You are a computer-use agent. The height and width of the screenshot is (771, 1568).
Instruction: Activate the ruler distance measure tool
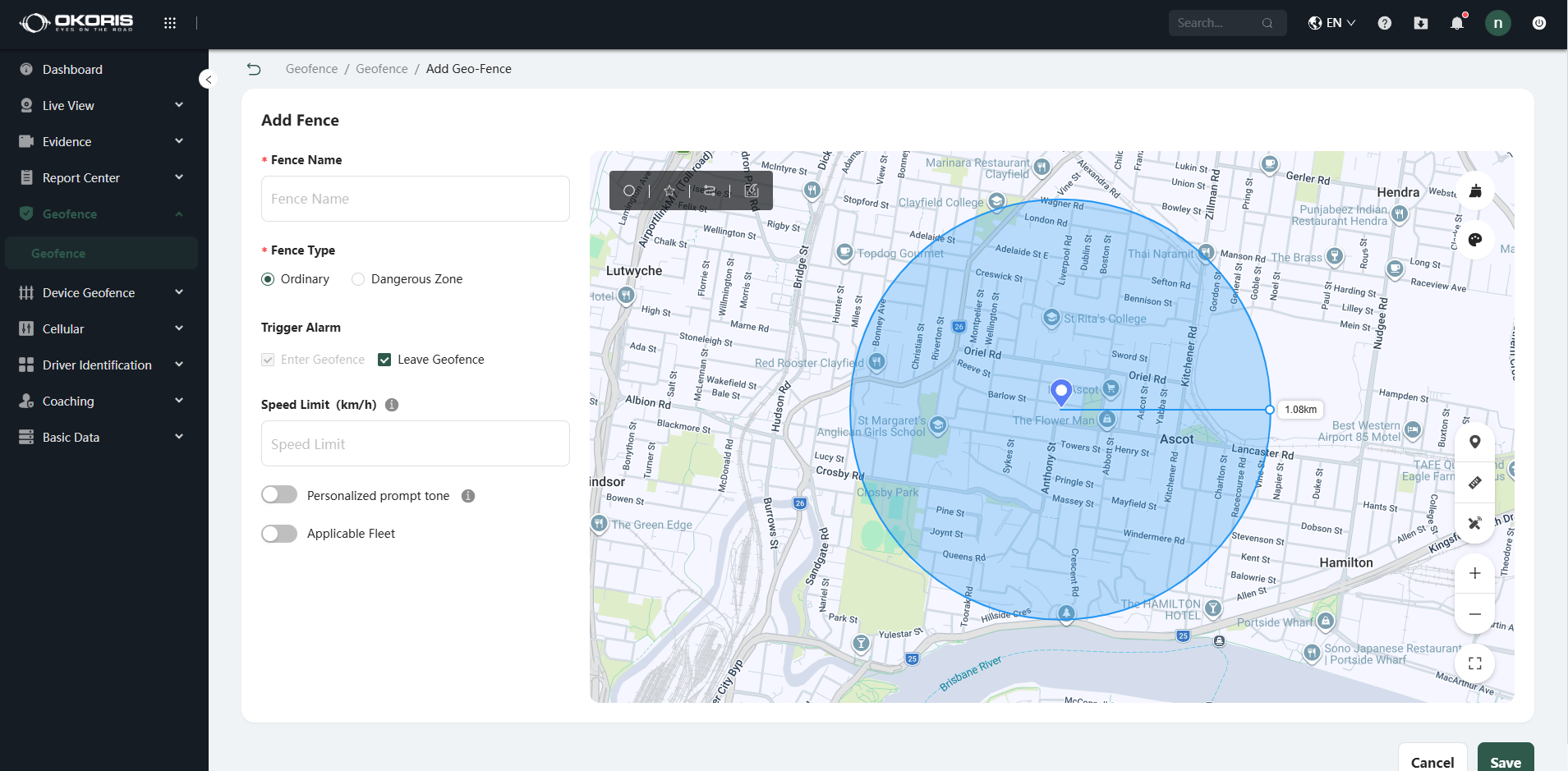(x=1475, y=483)
